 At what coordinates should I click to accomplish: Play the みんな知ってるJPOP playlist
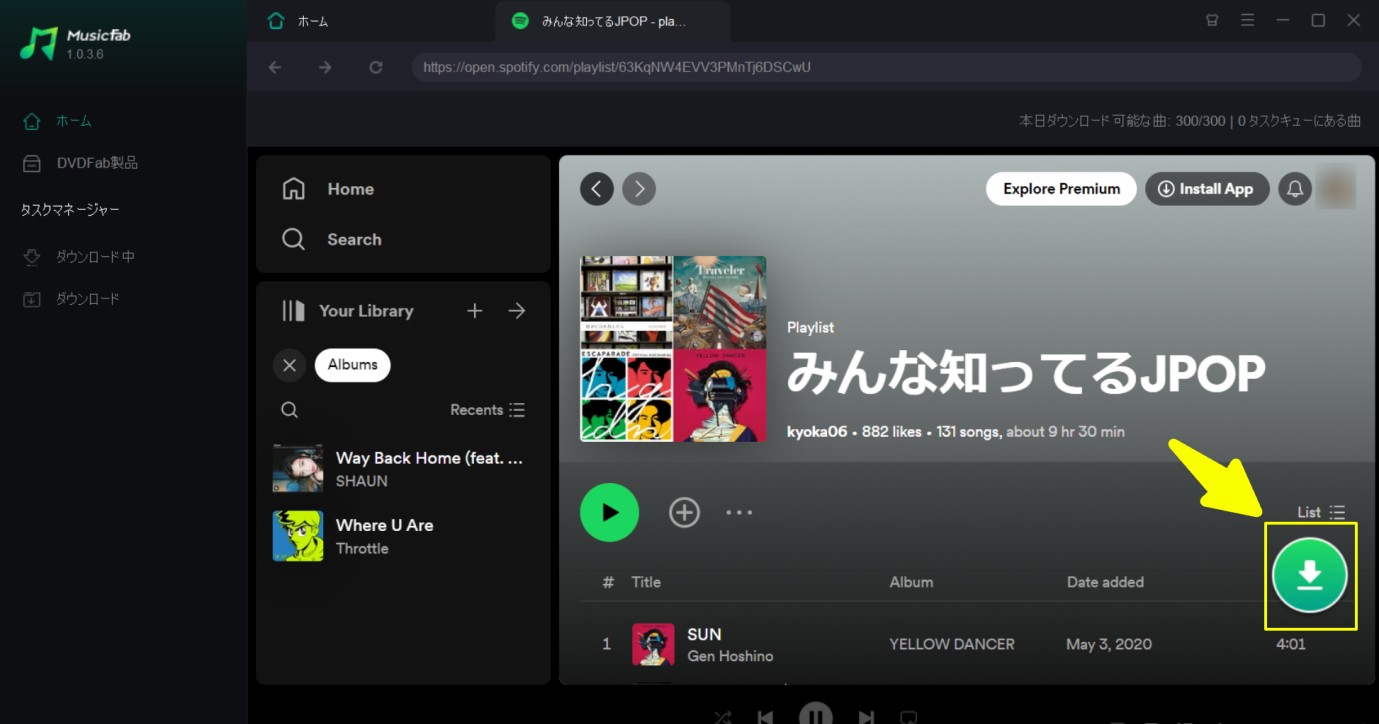tap(609, 512)
